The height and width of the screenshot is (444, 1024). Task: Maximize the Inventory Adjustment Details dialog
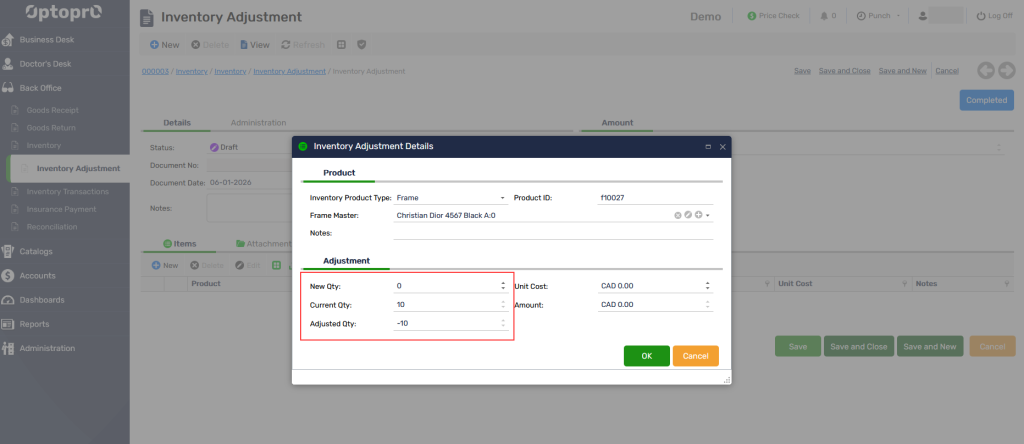tap(708, 146)
